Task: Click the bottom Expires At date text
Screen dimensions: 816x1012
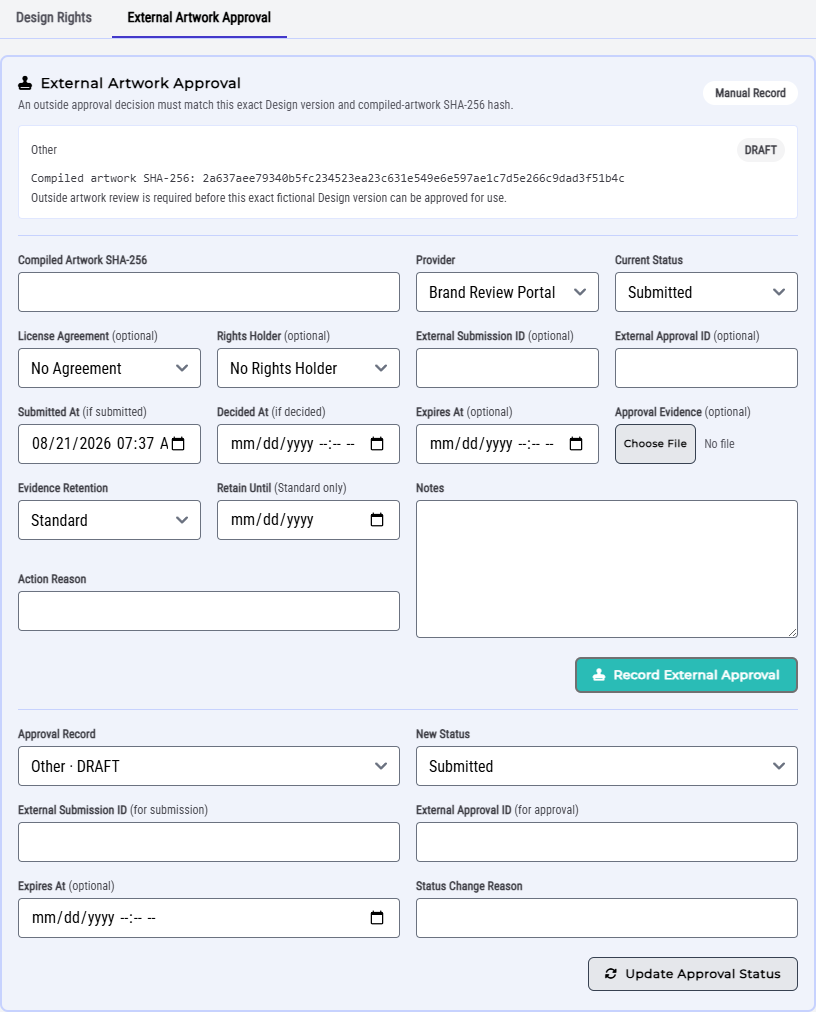Action: click(94, 918)
